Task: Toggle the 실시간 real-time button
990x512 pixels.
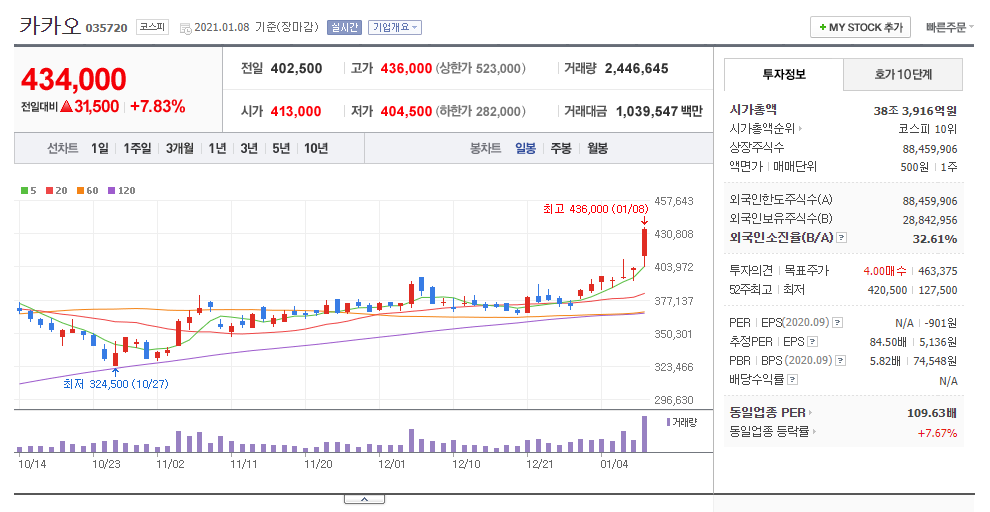Action: pyautogui.click(x=344, y=27)
